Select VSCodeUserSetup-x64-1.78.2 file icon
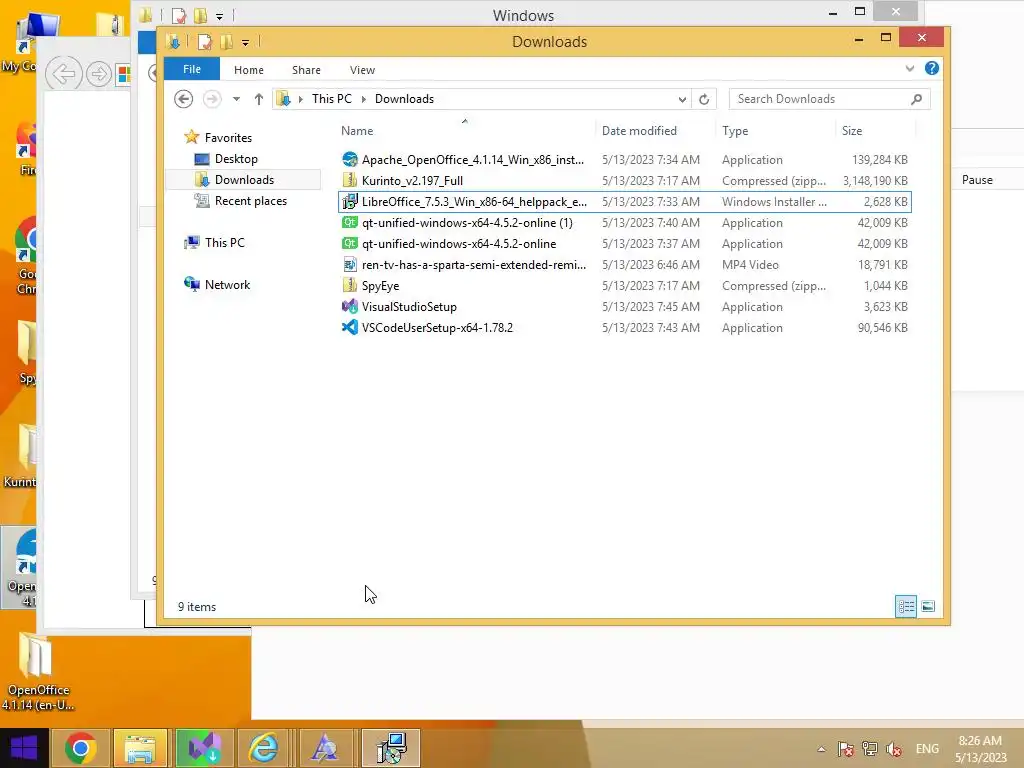This screenshot has width=1024, height=768. click(x=349, y=327)
